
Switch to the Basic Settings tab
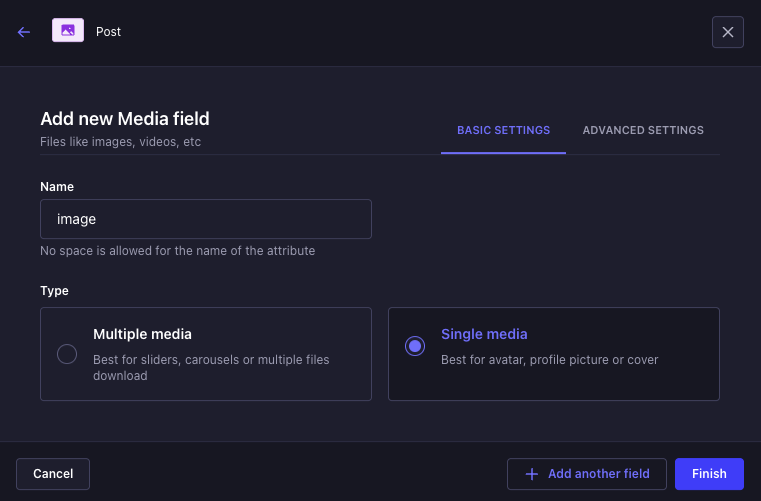click(x=503, y=130)
